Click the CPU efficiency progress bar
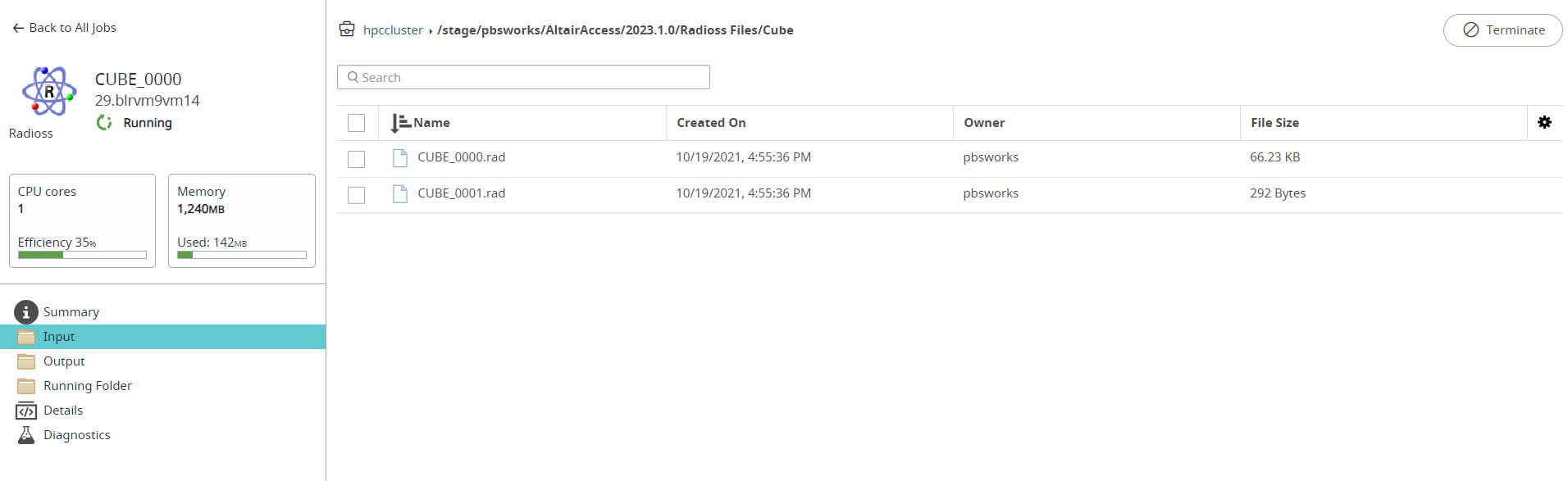Viewport: 1568px width, 481px height. (82, 255)
